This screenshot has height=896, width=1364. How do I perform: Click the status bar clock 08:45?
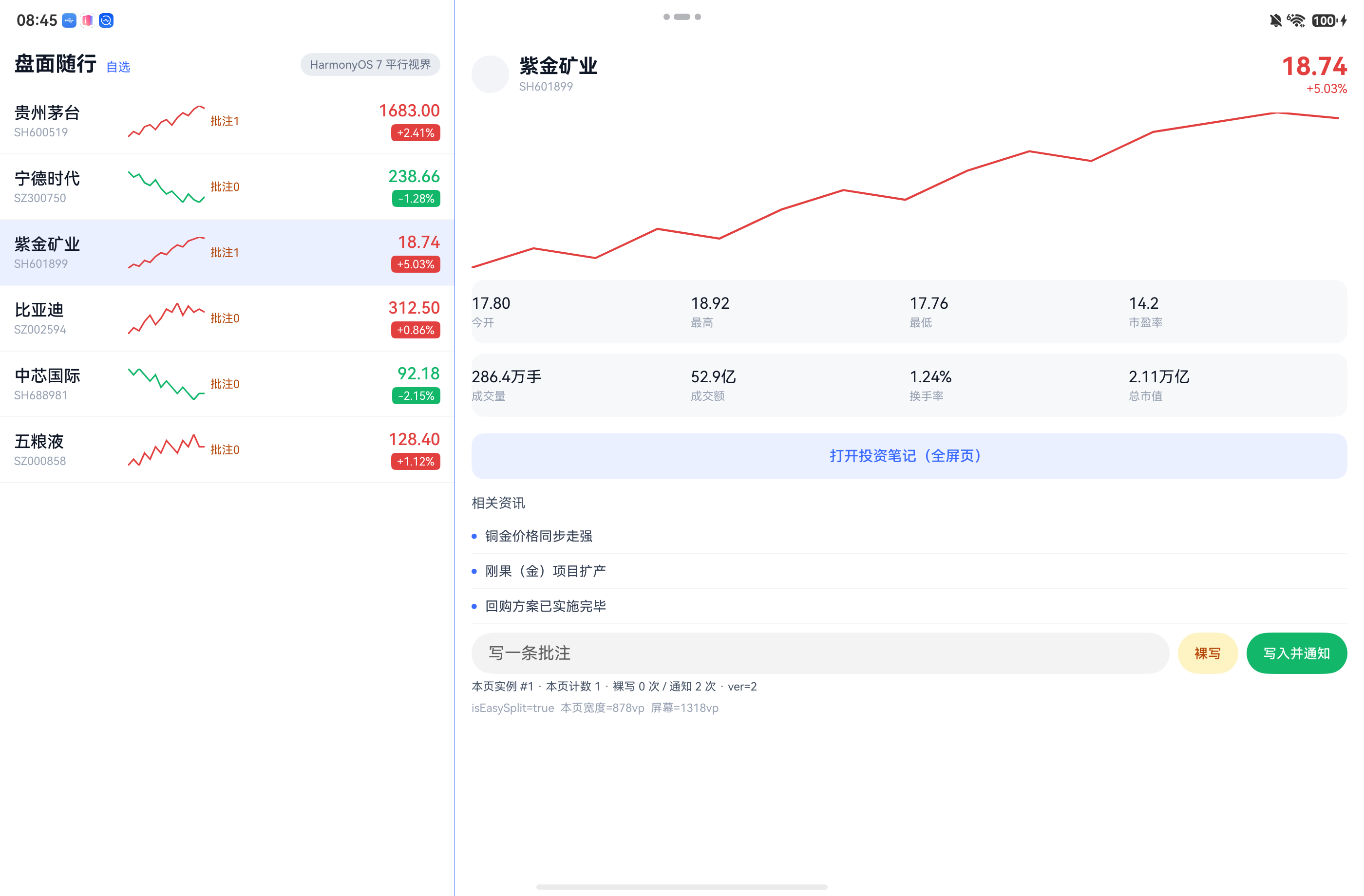(x=37, y=20)
